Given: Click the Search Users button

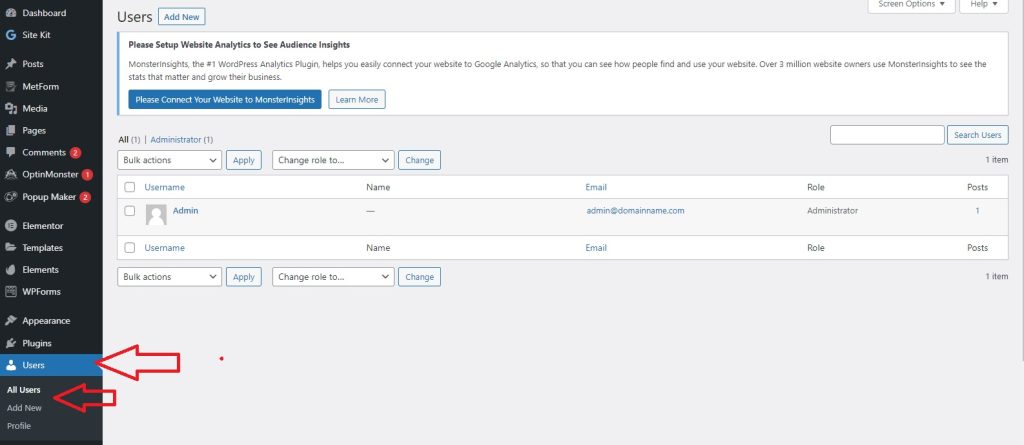Looking at the screenshot, I should (978, 135).
